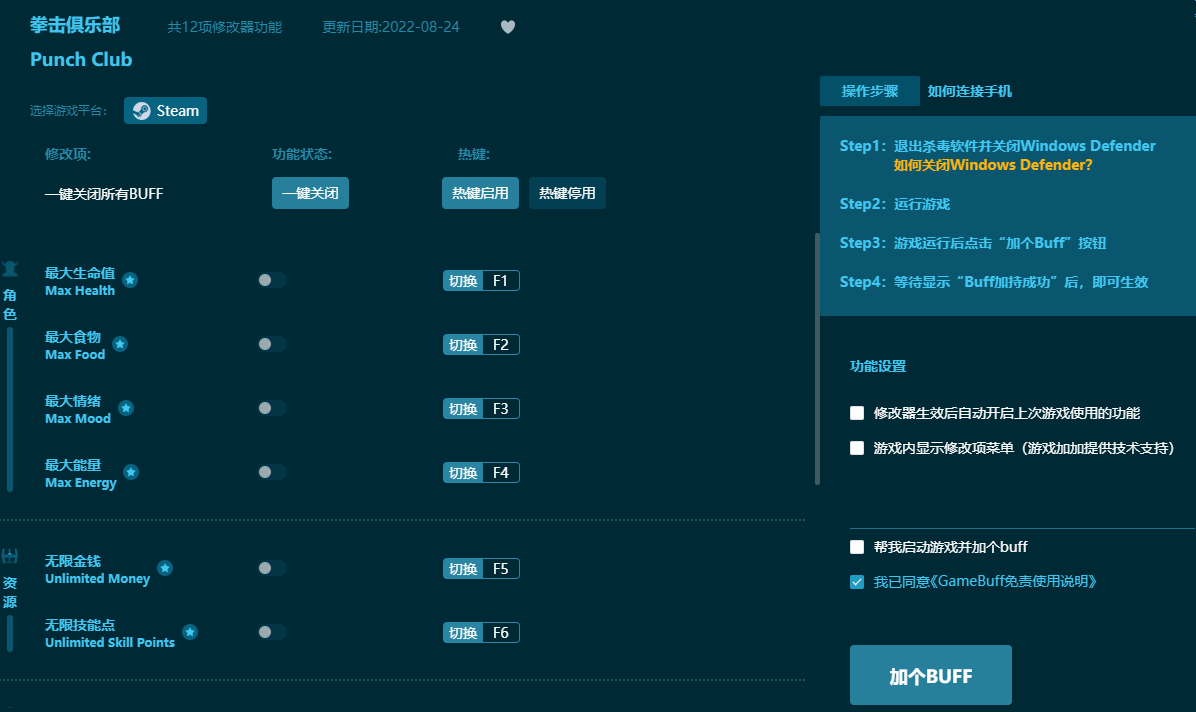Open 如何关闭Windows Defender? link
Screen dimensions: 1196x712
pos(993,165)
